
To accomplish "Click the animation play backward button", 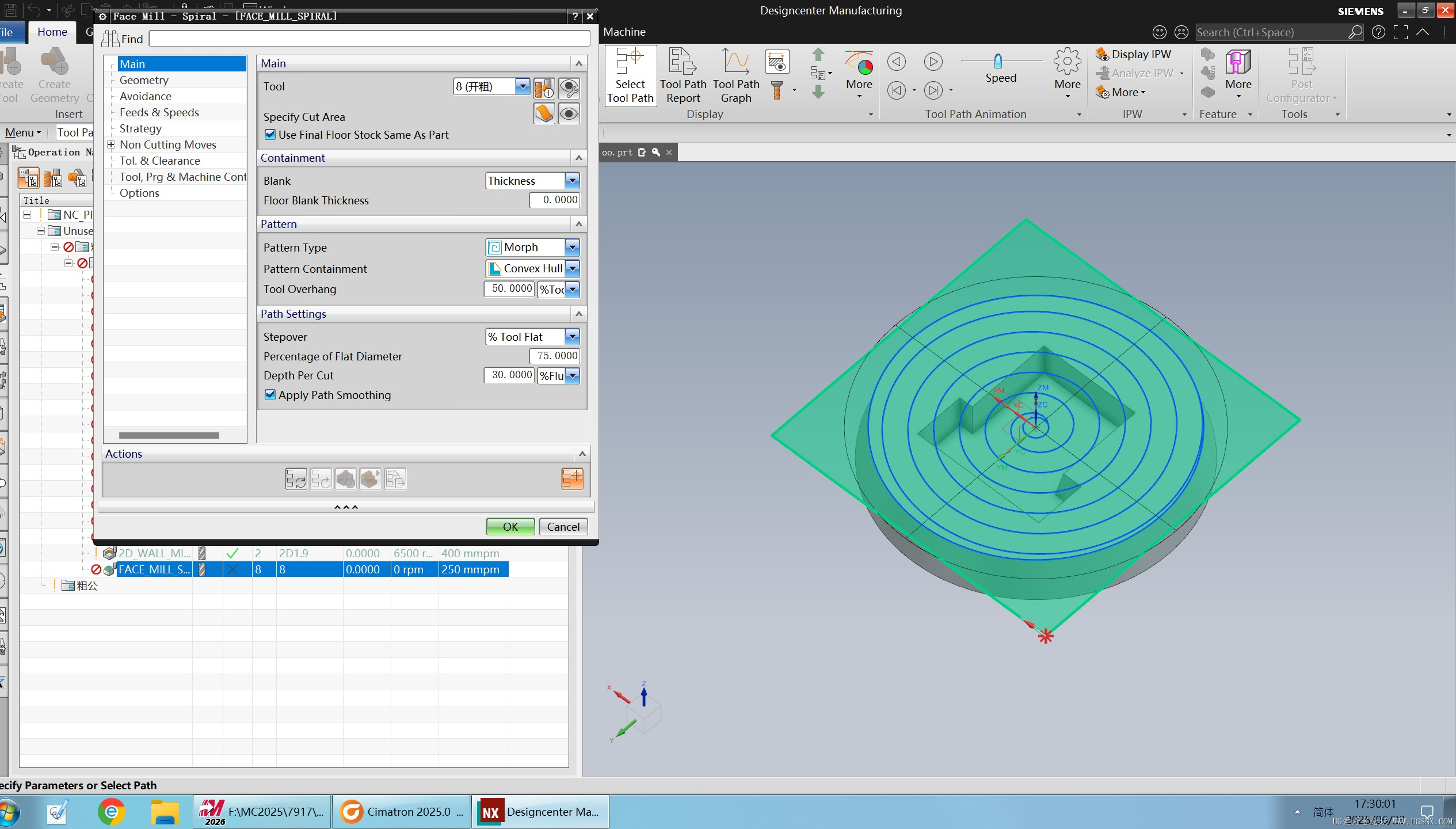I will pos(896,62).
